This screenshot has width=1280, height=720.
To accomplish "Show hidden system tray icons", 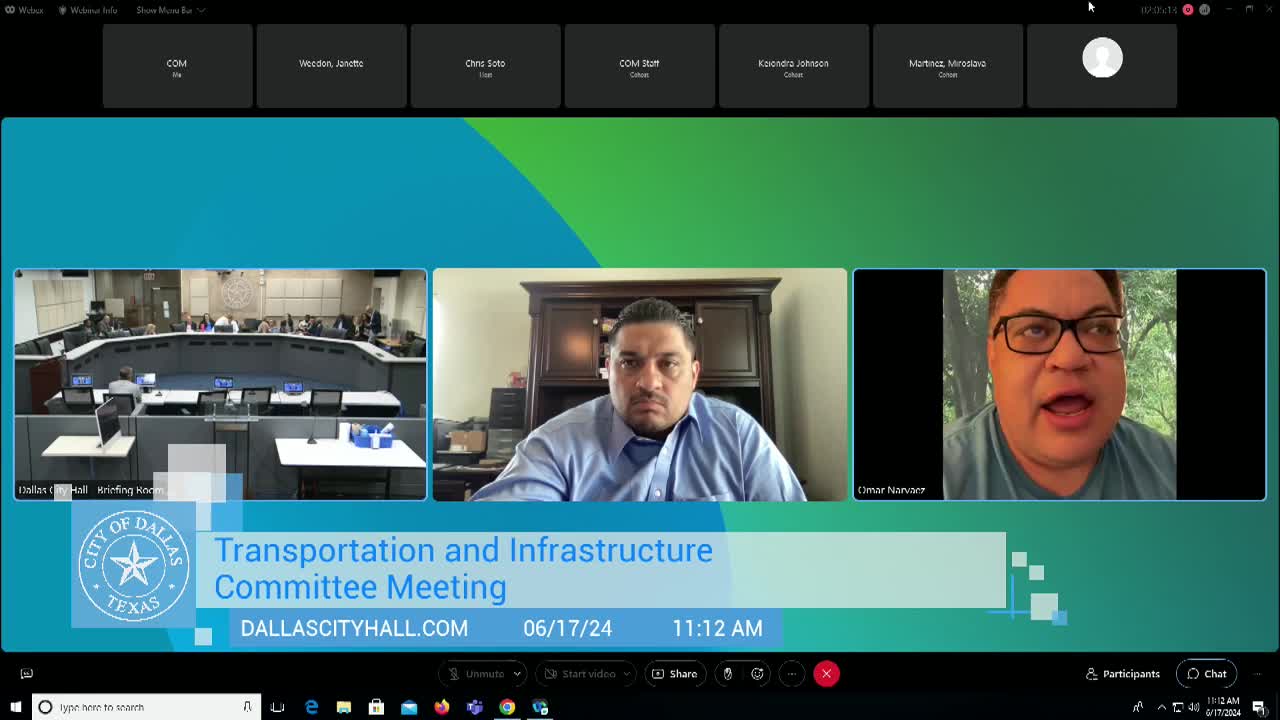I will [x=1161, y=707].
